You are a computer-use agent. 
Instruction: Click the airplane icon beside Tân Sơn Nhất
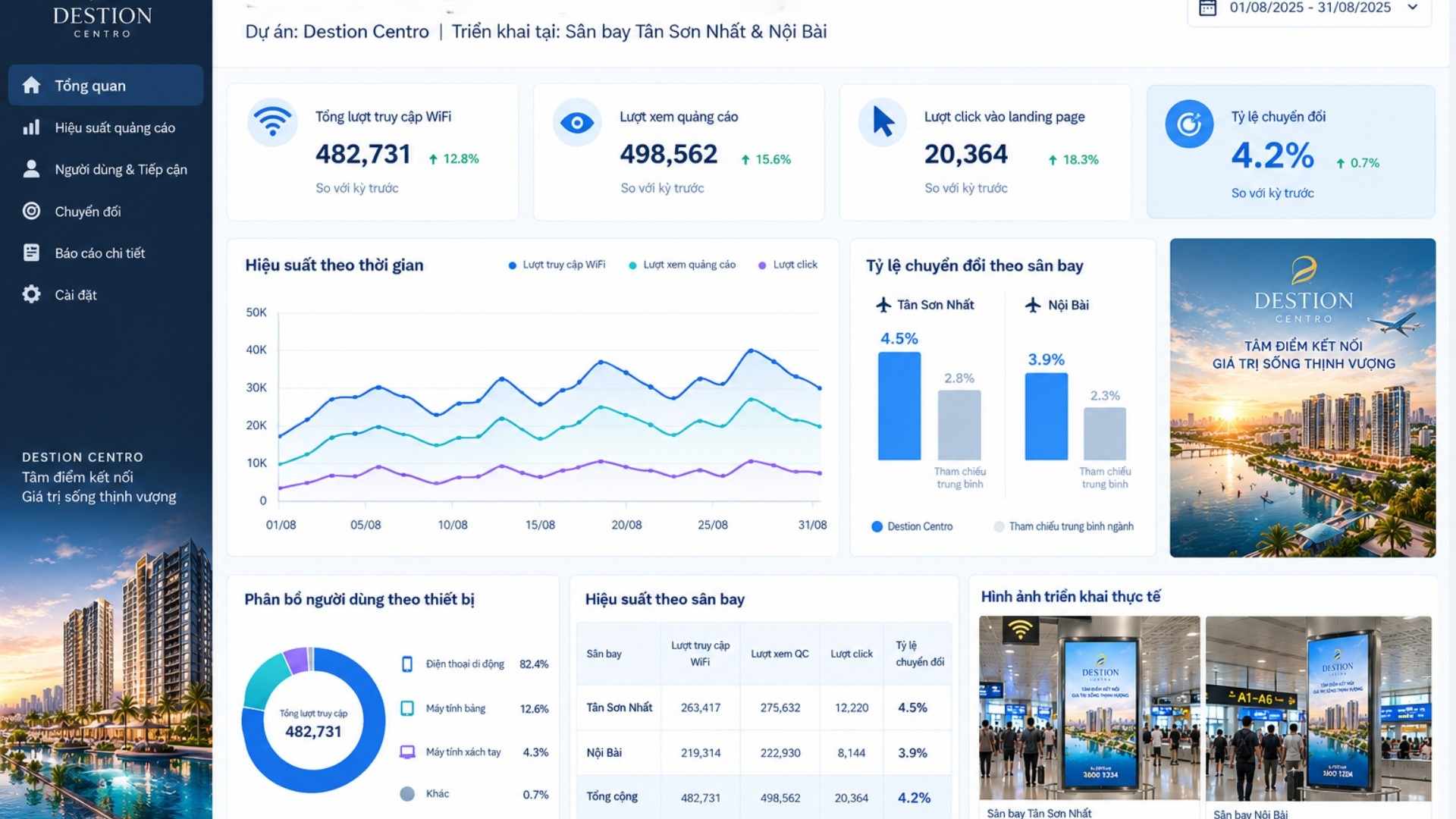coord(883,305)
